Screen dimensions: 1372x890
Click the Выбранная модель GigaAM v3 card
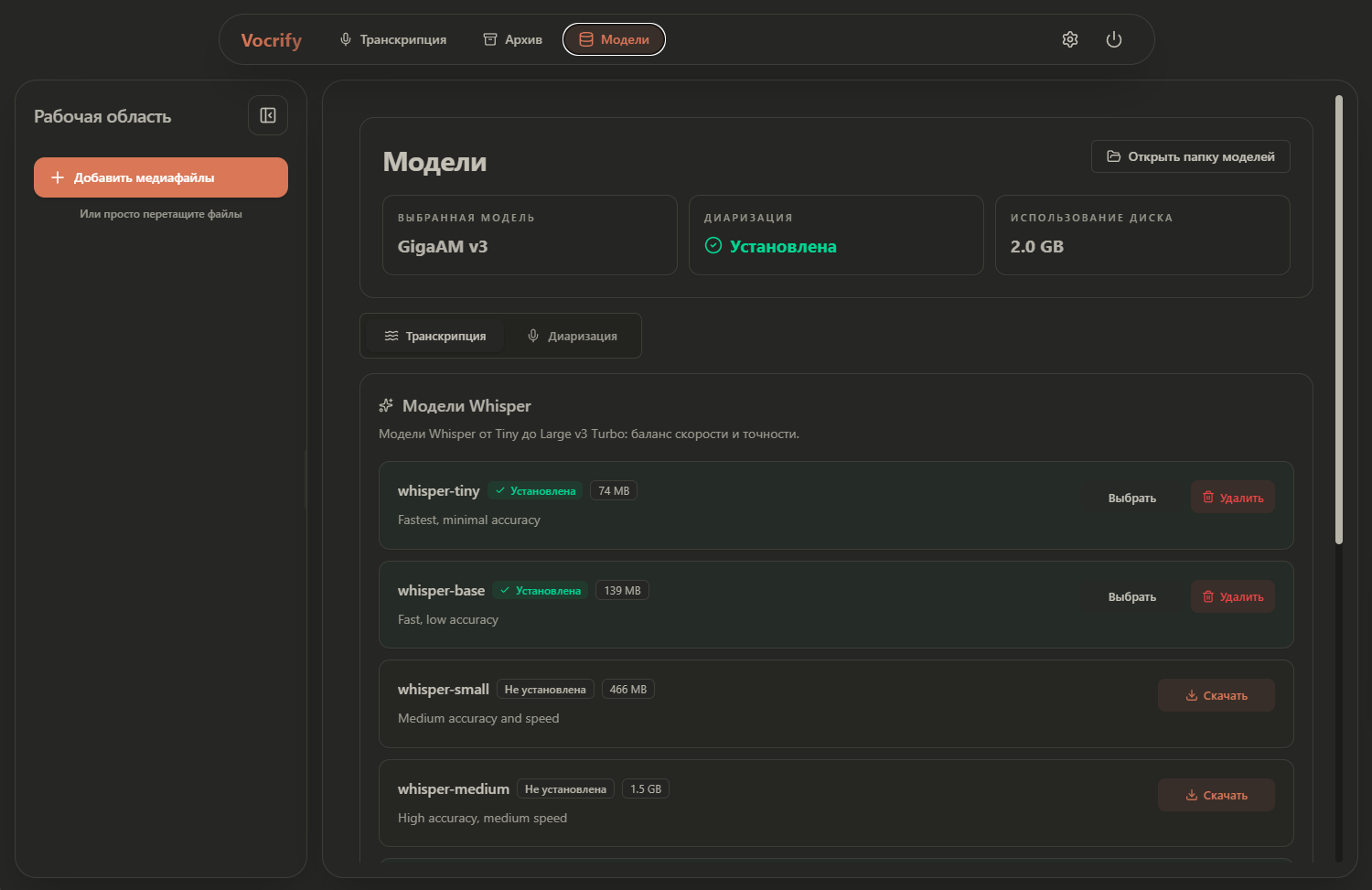[530, 235]
